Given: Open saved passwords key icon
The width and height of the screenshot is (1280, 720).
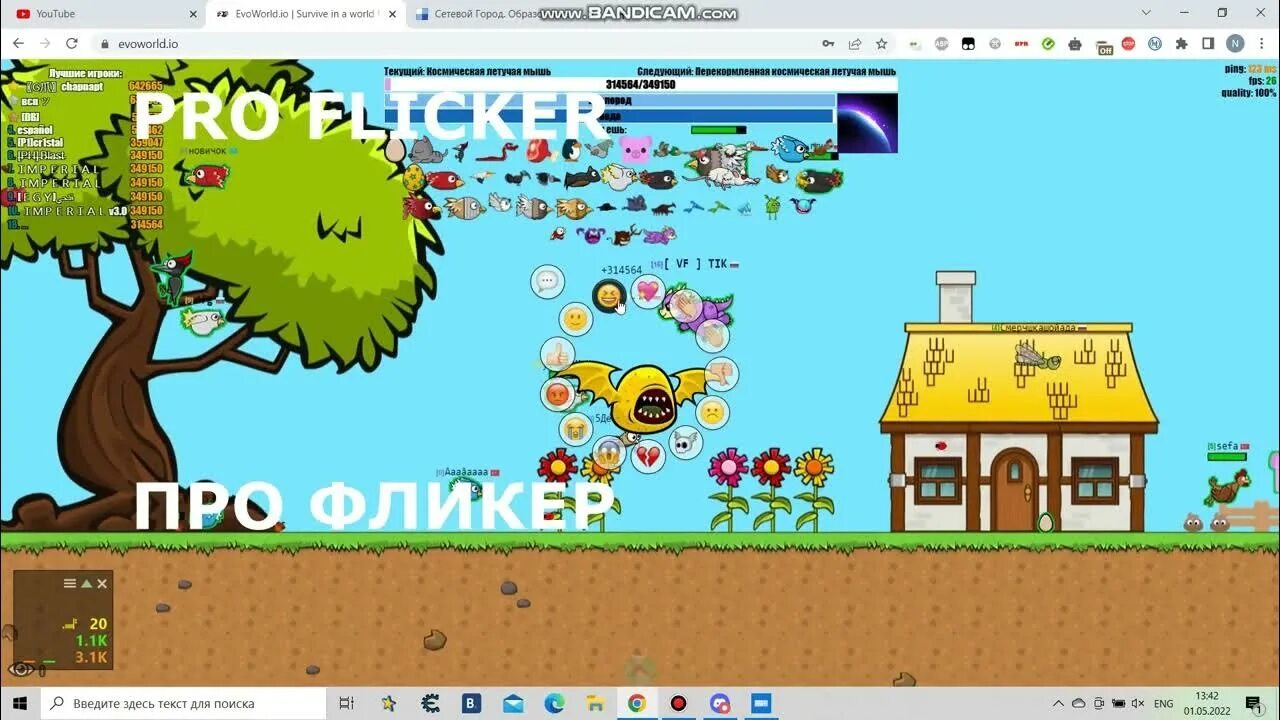Looking at the screenshot, I should pyautogui.click(x=828, y=43).
